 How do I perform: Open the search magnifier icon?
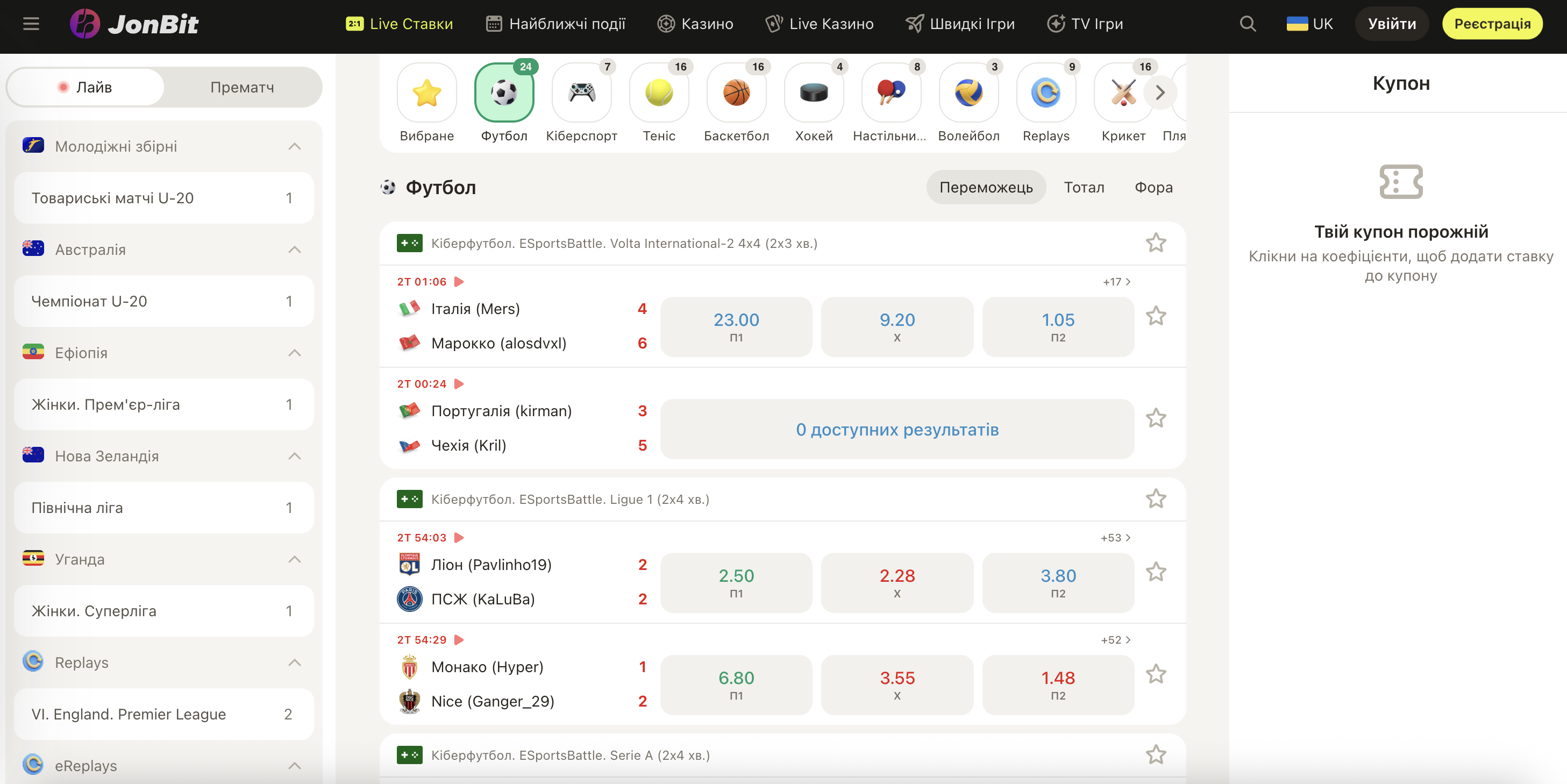coord(1248,24)
